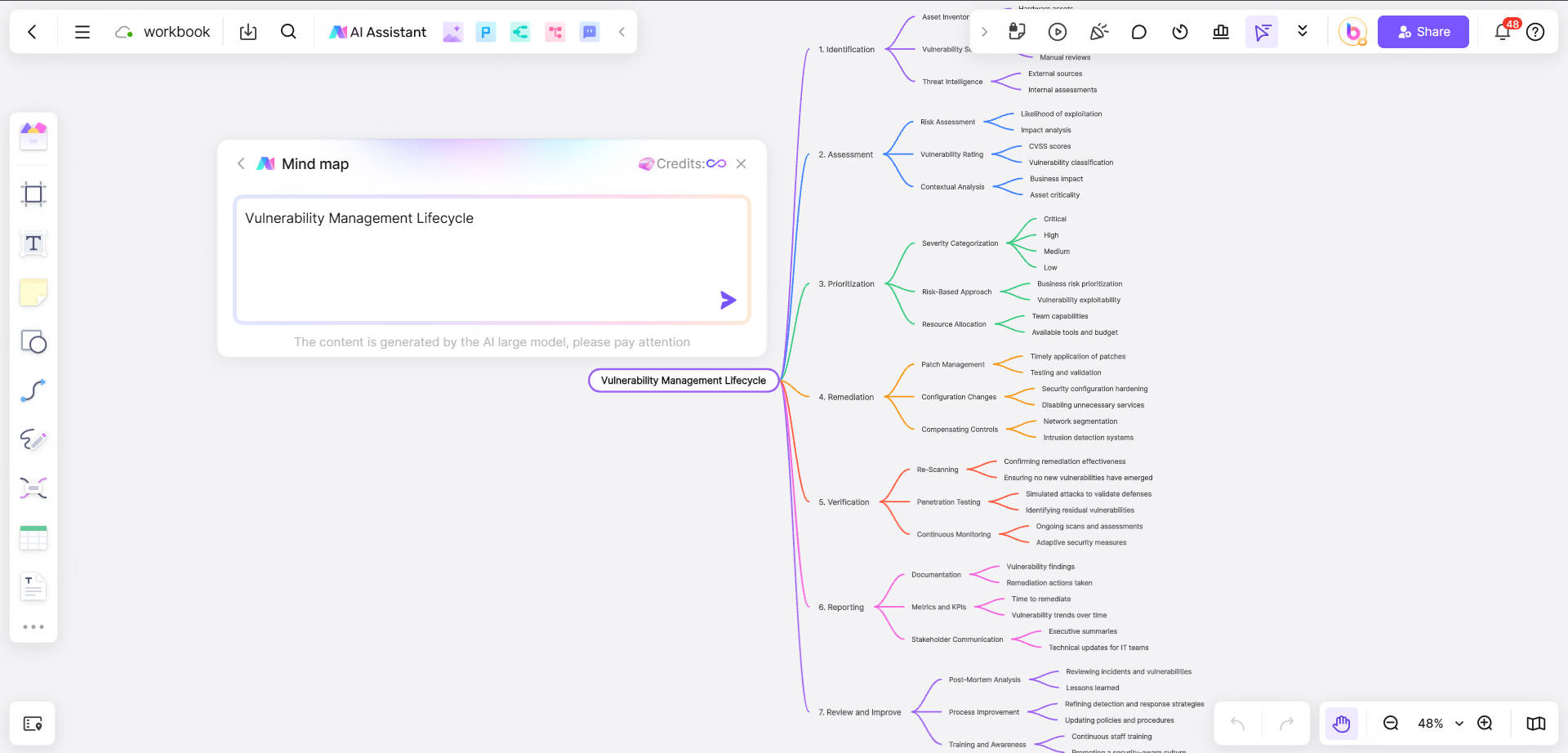Viewport: 1568px width, 753px height.
Task: Toggle collaborator cursor following mode
Action: (x=1262, y=31)
